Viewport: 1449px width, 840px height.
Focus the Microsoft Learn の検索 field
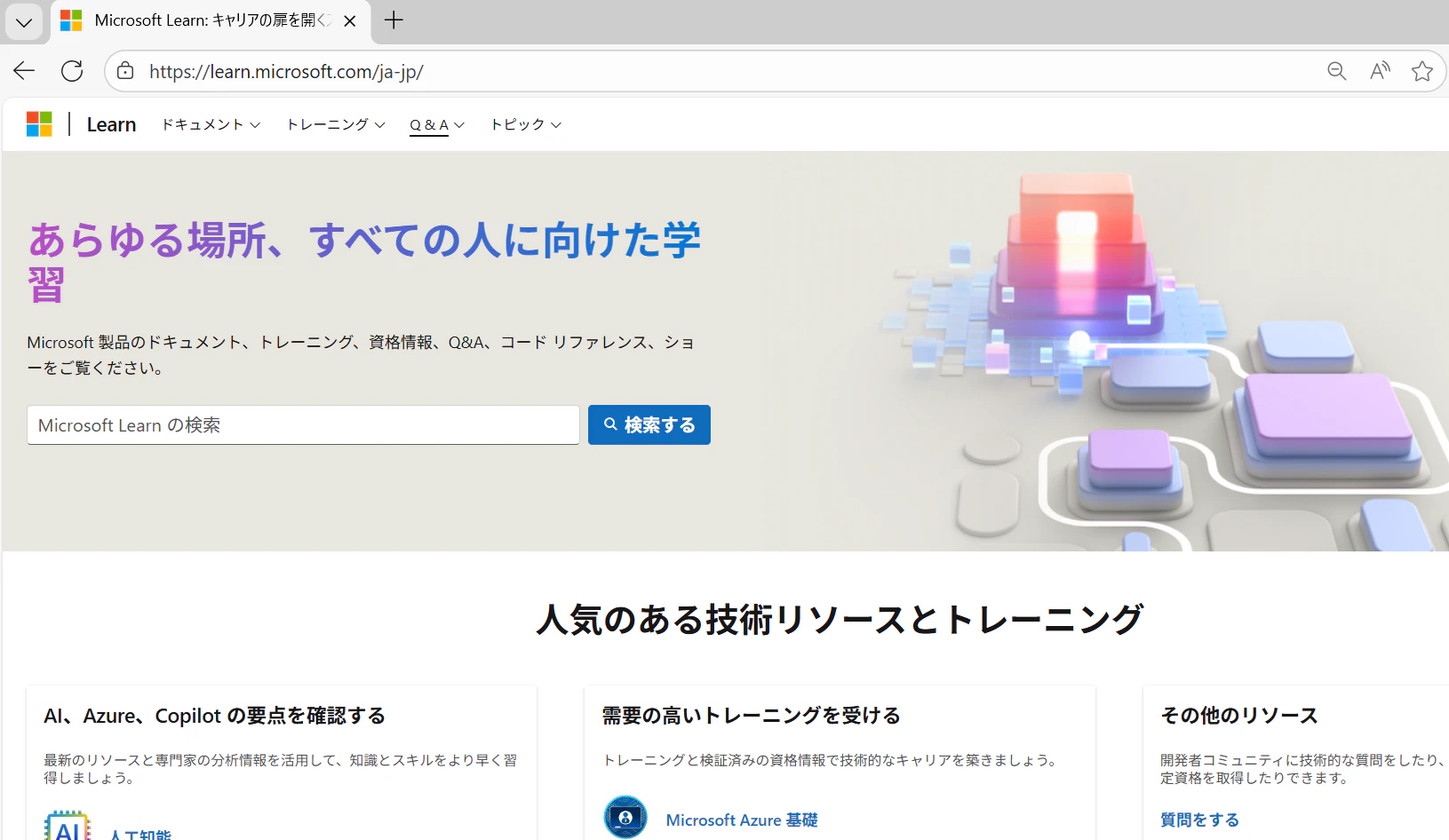[x=303, y=425]
